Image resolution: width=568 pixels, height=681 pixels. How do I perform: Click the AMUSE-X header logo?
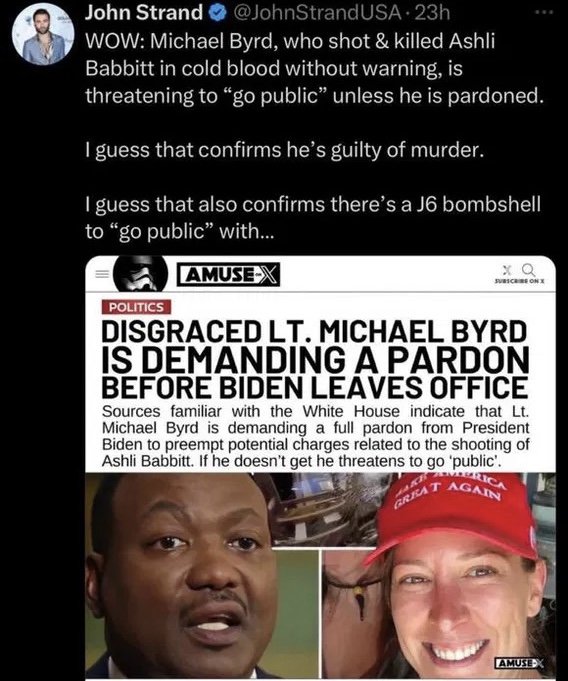click(228, 274)
